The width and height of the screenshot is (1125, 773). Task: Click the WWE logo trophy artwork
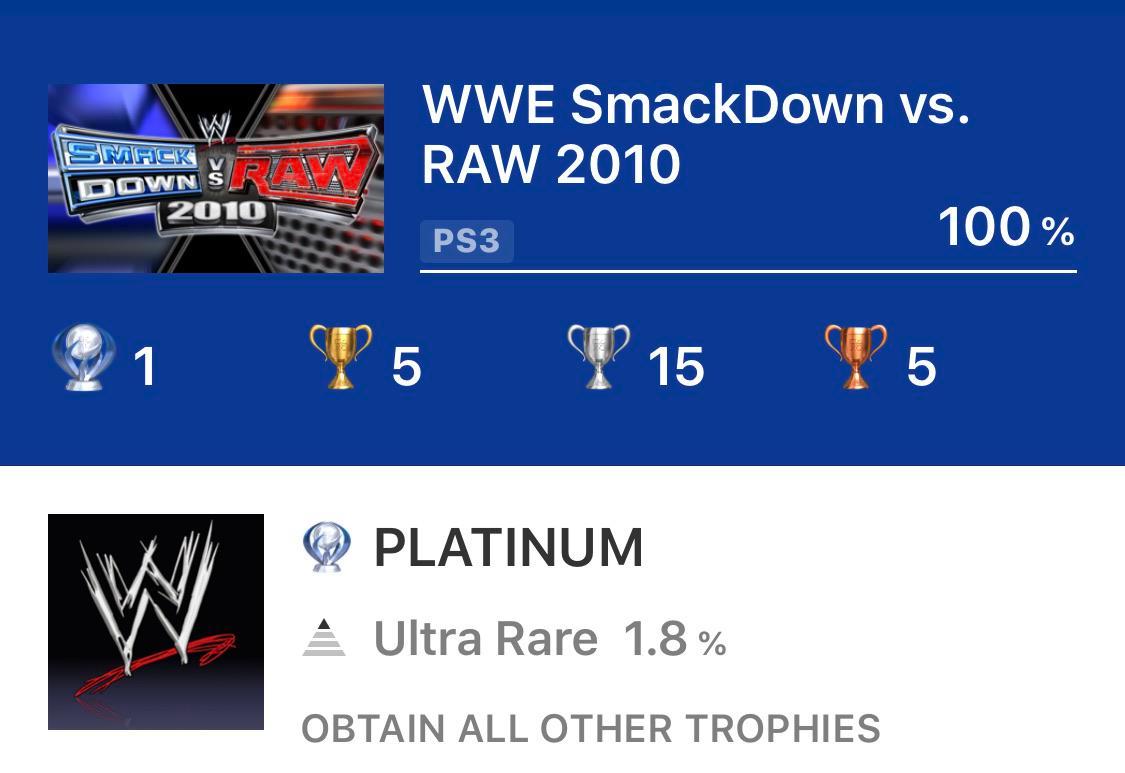click(155, 620)
